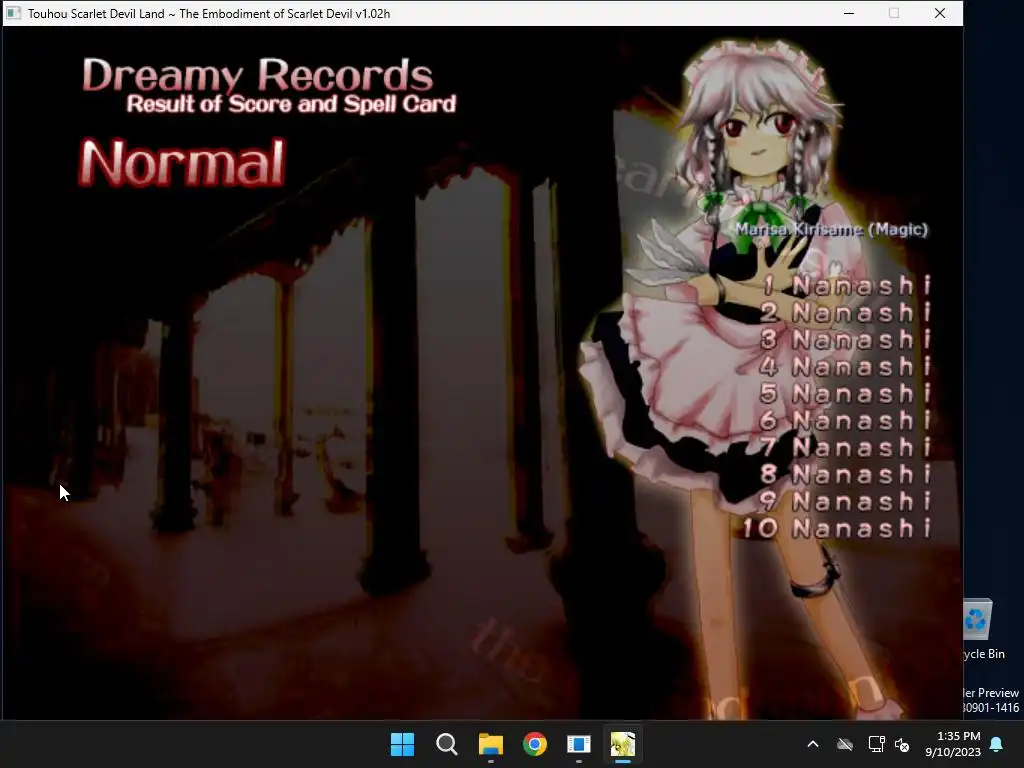
Task: Select score entry 9 Nanashi
Action: point(846,502)
